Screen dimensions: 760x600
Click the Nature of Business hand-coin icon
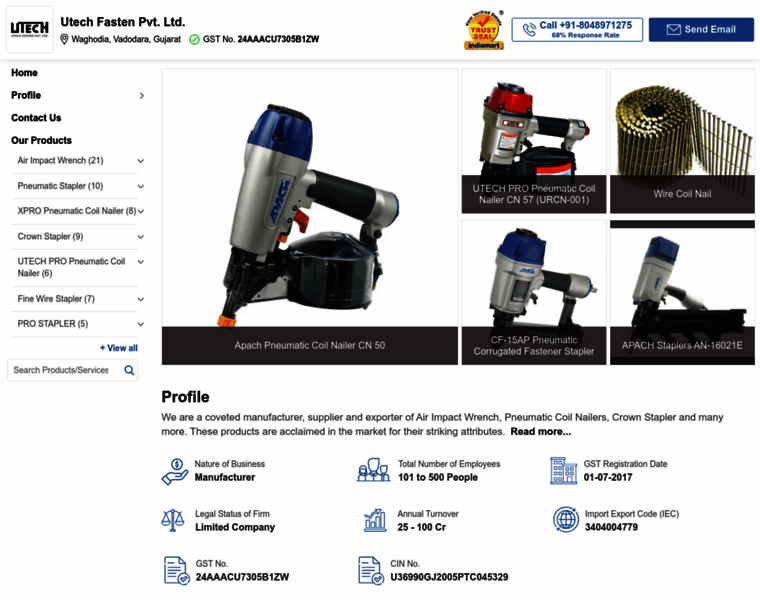pyautogui.click(x=174, y=472)
